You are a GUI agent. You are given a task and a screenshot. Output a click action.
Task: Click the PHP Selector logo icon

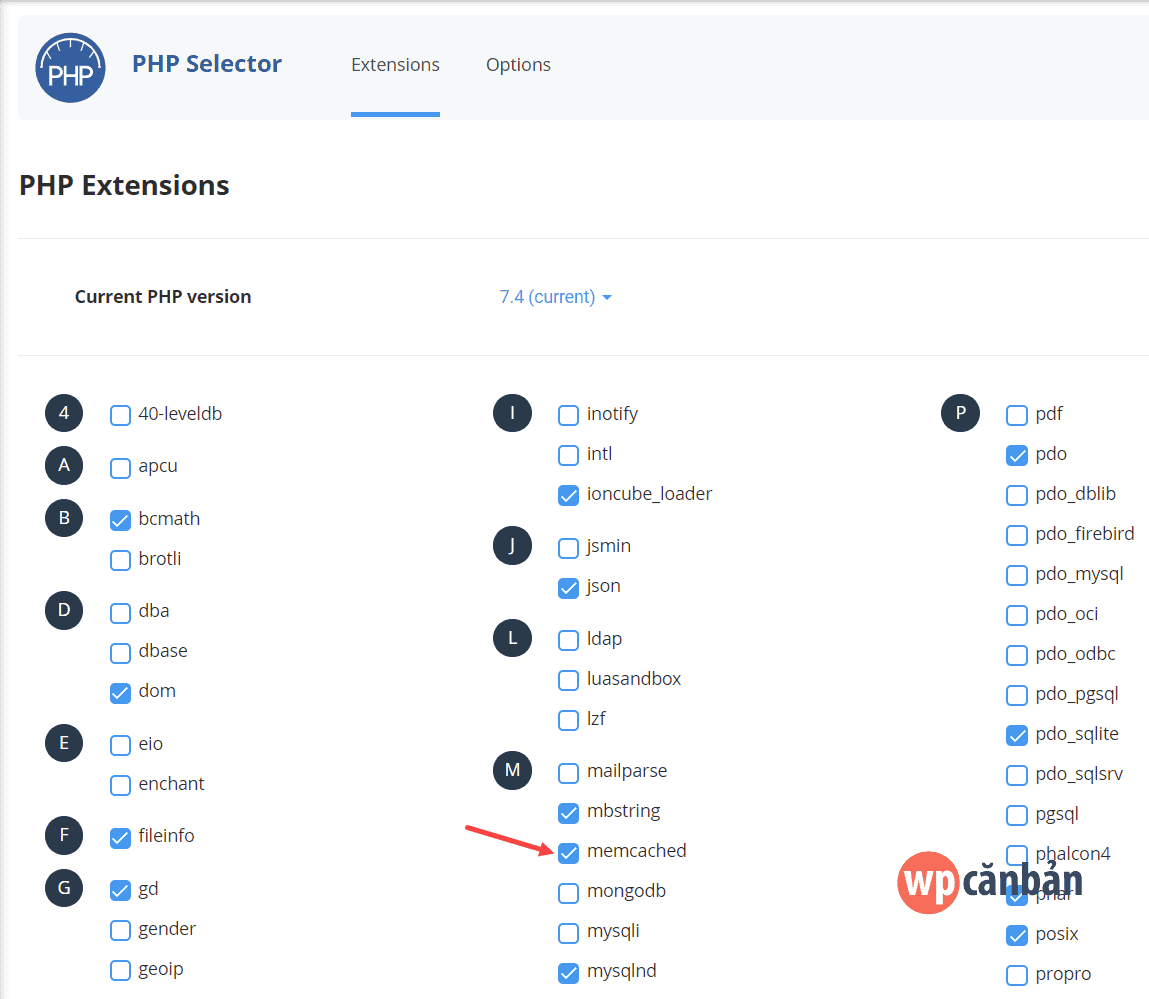tap(70, 68)
